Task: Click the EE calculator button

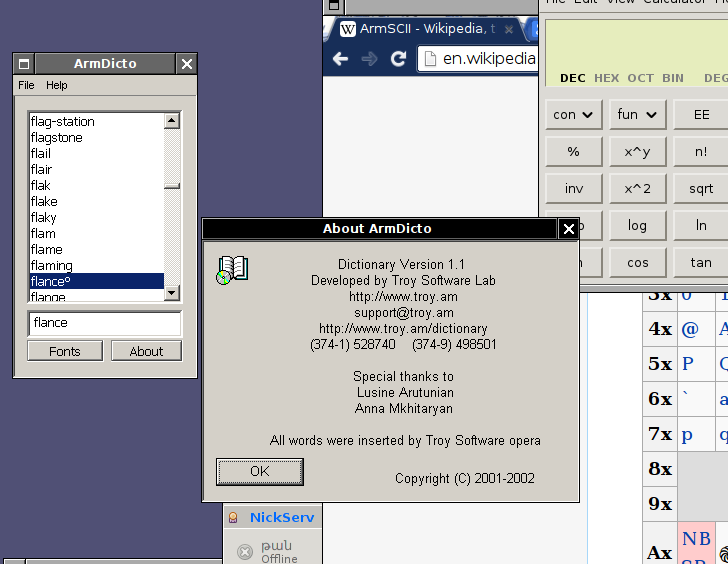Action: 701,114
